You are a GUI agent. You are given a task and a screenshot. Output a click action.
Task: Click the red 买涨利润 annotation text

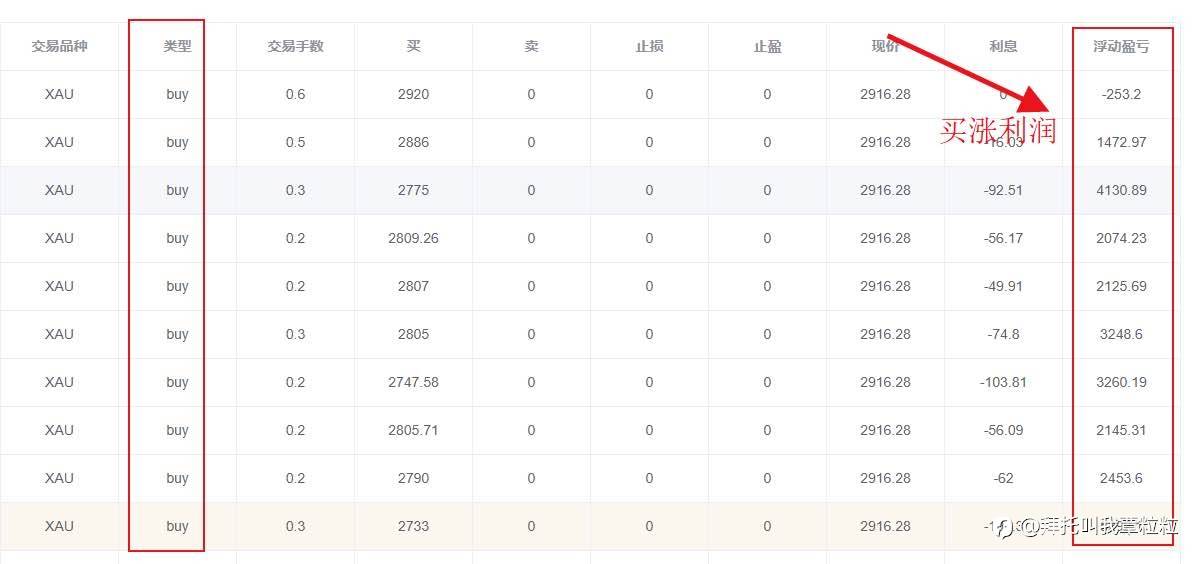coord(997,130)
